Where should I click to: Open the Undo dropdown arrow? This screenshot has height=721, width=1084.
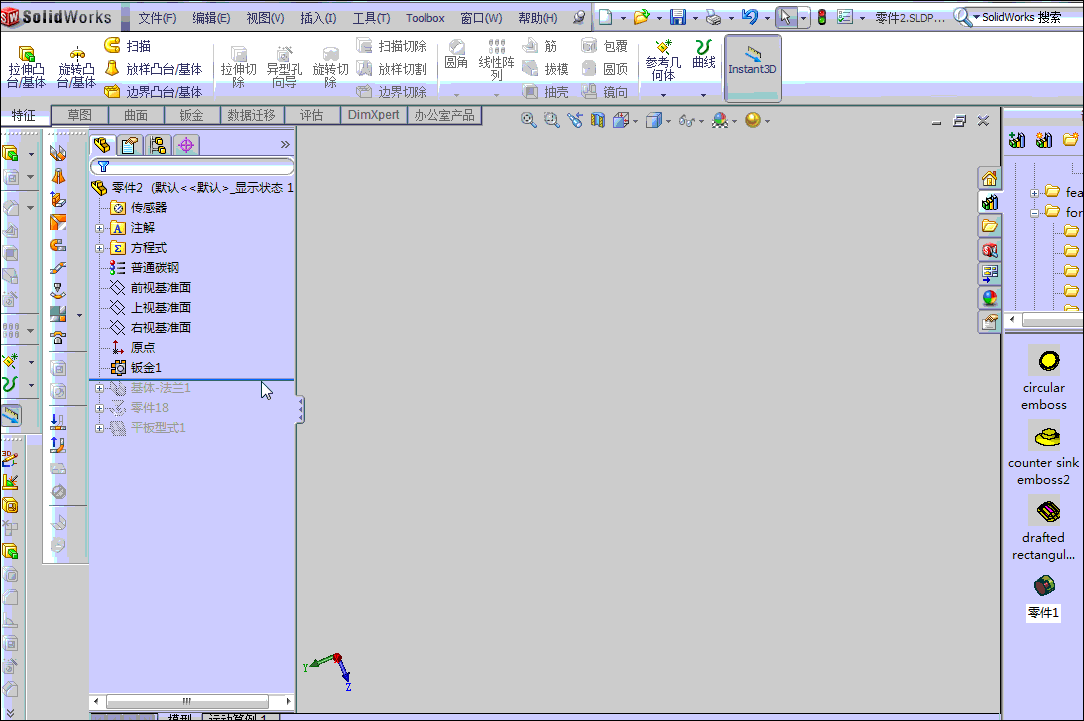(x=767, y=18)
